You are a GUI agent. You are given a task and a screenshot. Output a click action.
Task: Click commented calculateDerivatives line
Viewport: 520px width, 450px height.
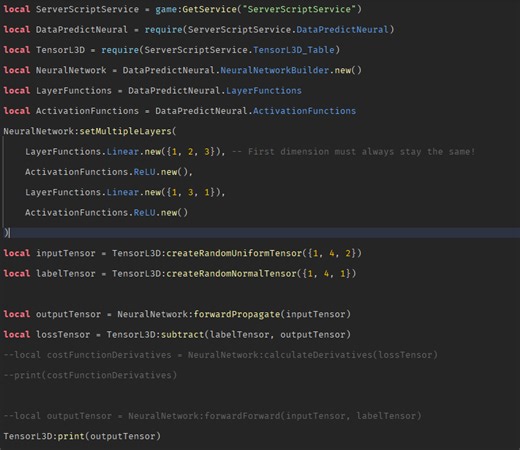coord(220,355)
